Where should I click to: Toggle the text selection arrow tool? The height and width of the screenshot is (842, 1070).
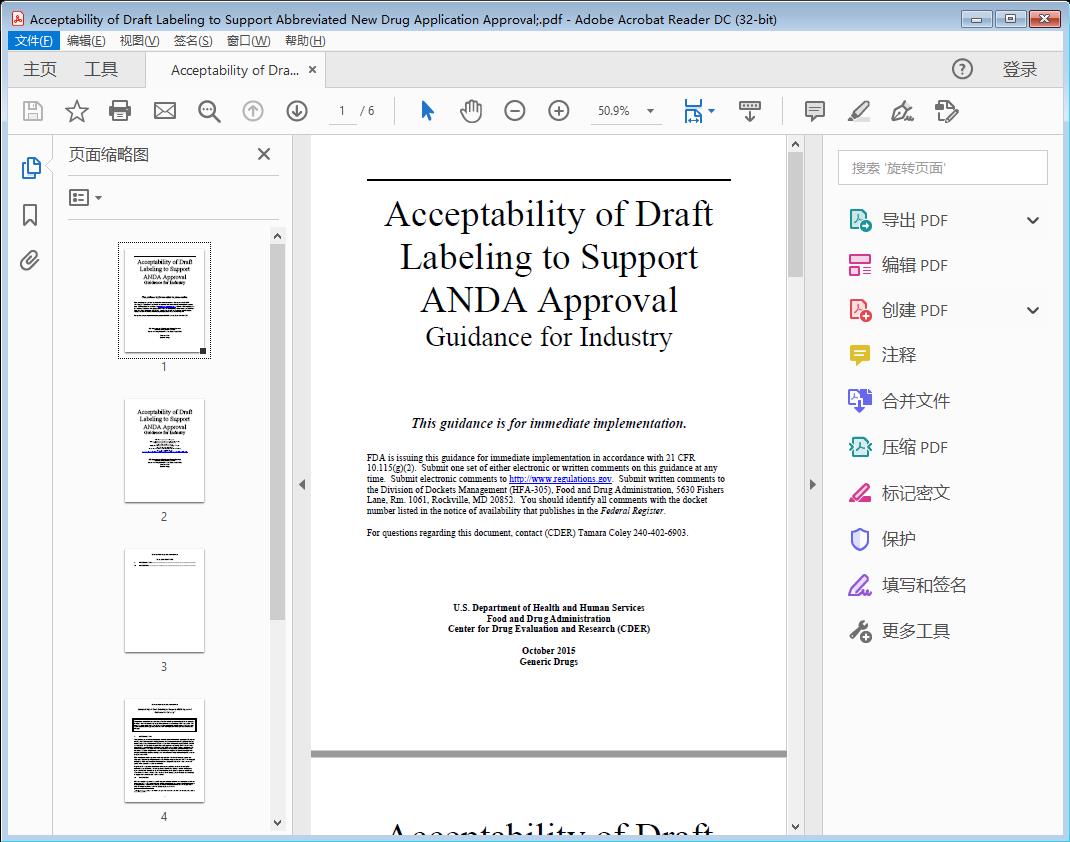pyautogui.click(x=425, y=111)
